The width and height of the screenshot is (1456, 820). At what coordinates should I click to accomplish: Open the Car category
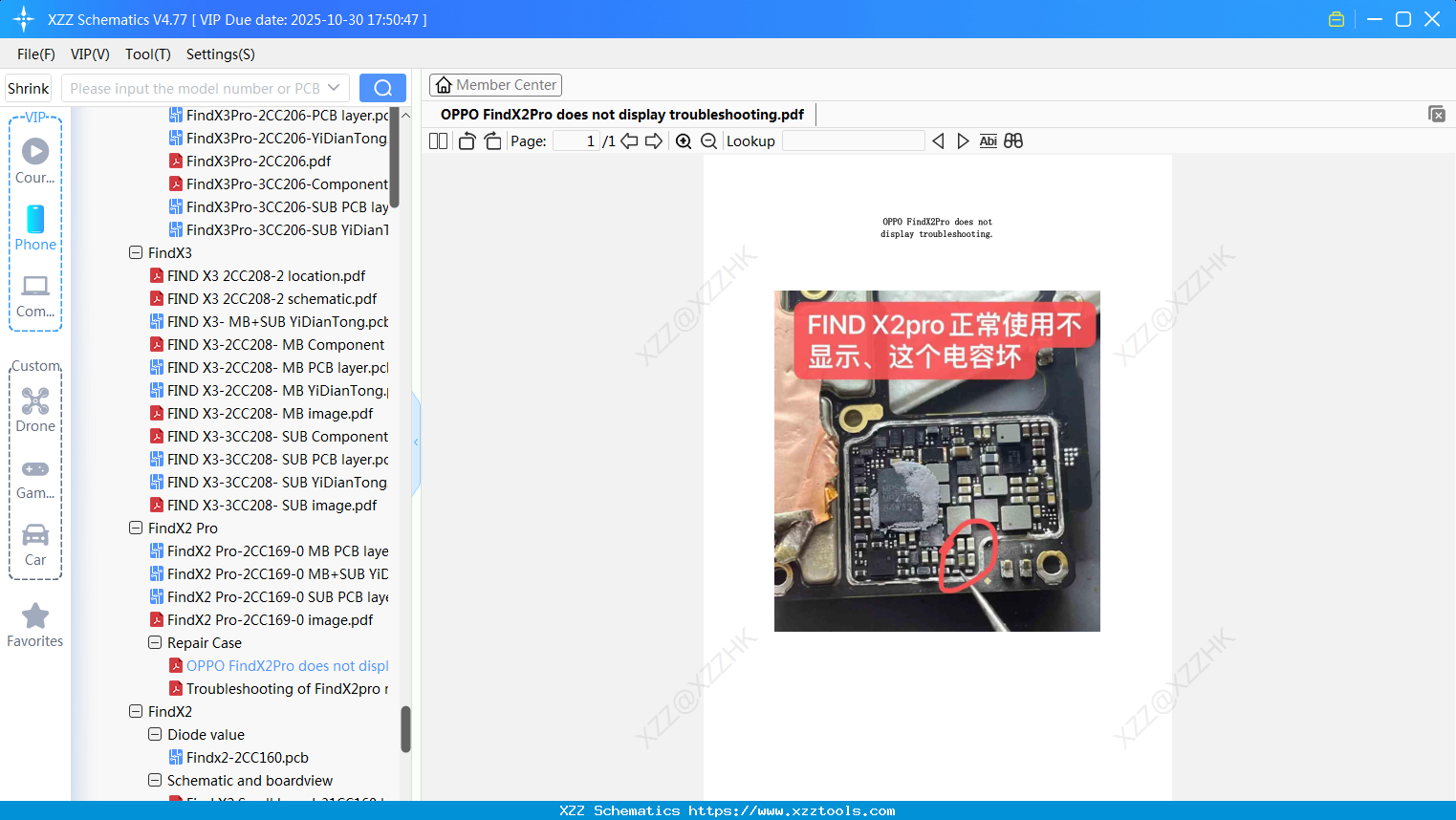pos(35,544)
